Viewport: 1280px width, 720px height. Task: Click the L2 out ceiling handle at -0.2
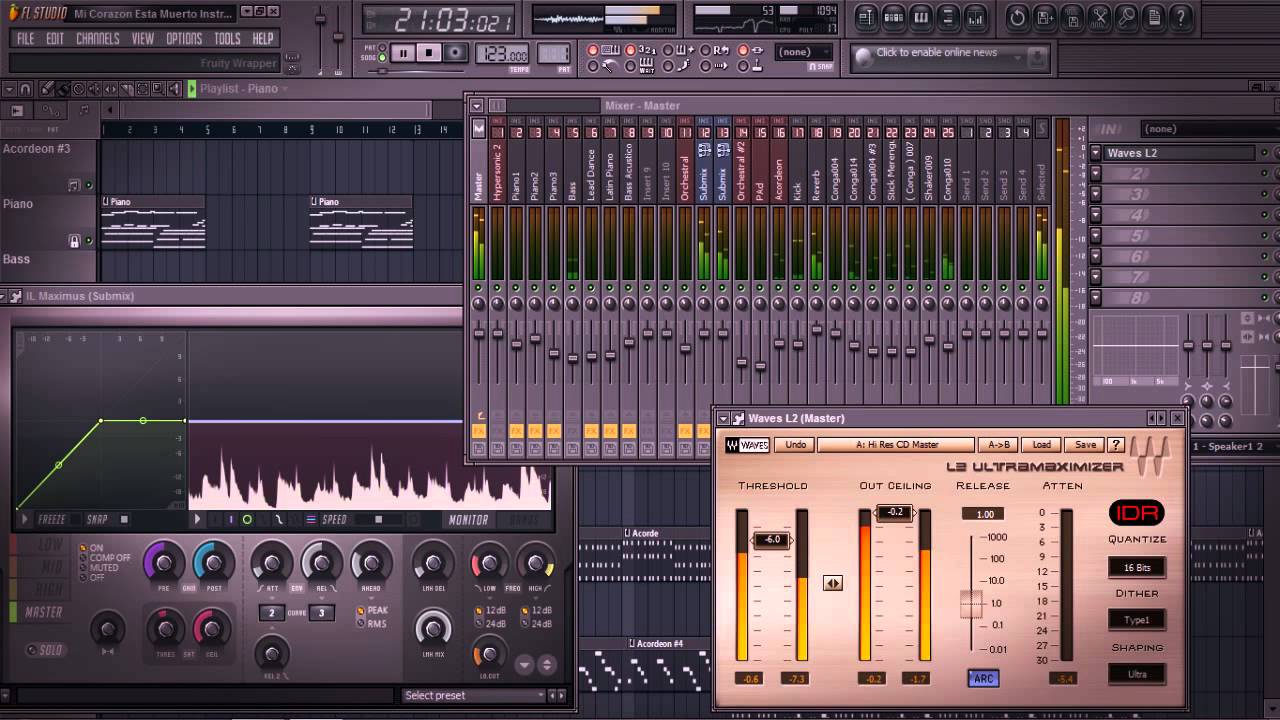(x=895, y=512)
